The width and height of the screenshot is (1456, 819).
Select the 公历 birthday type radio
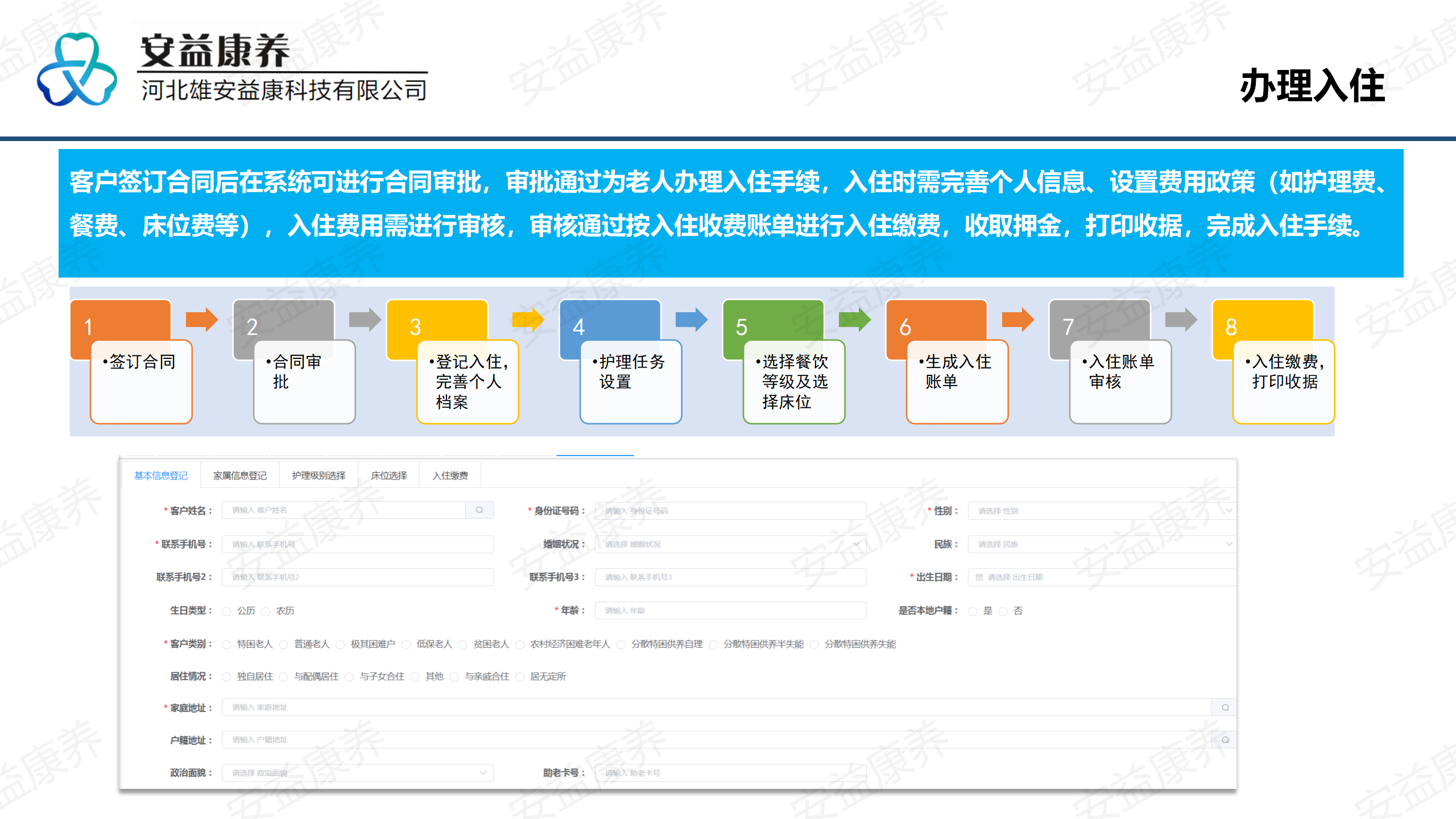pyautogui.click(x=227, y=611)
